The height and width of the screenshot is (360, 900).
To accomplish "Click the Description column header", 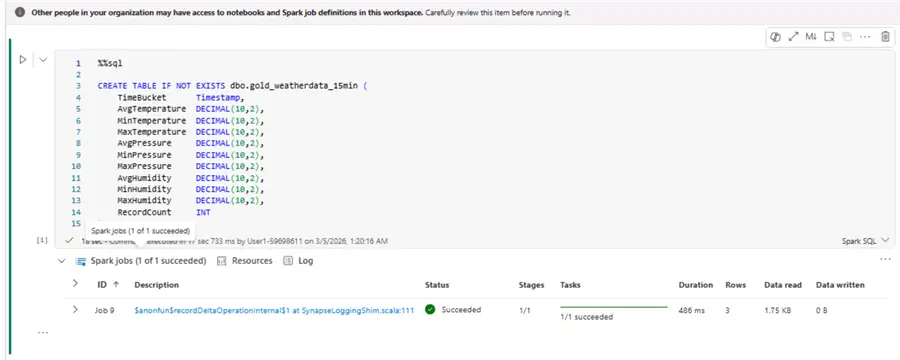I will pyautogui.click(x=157, y=285).
